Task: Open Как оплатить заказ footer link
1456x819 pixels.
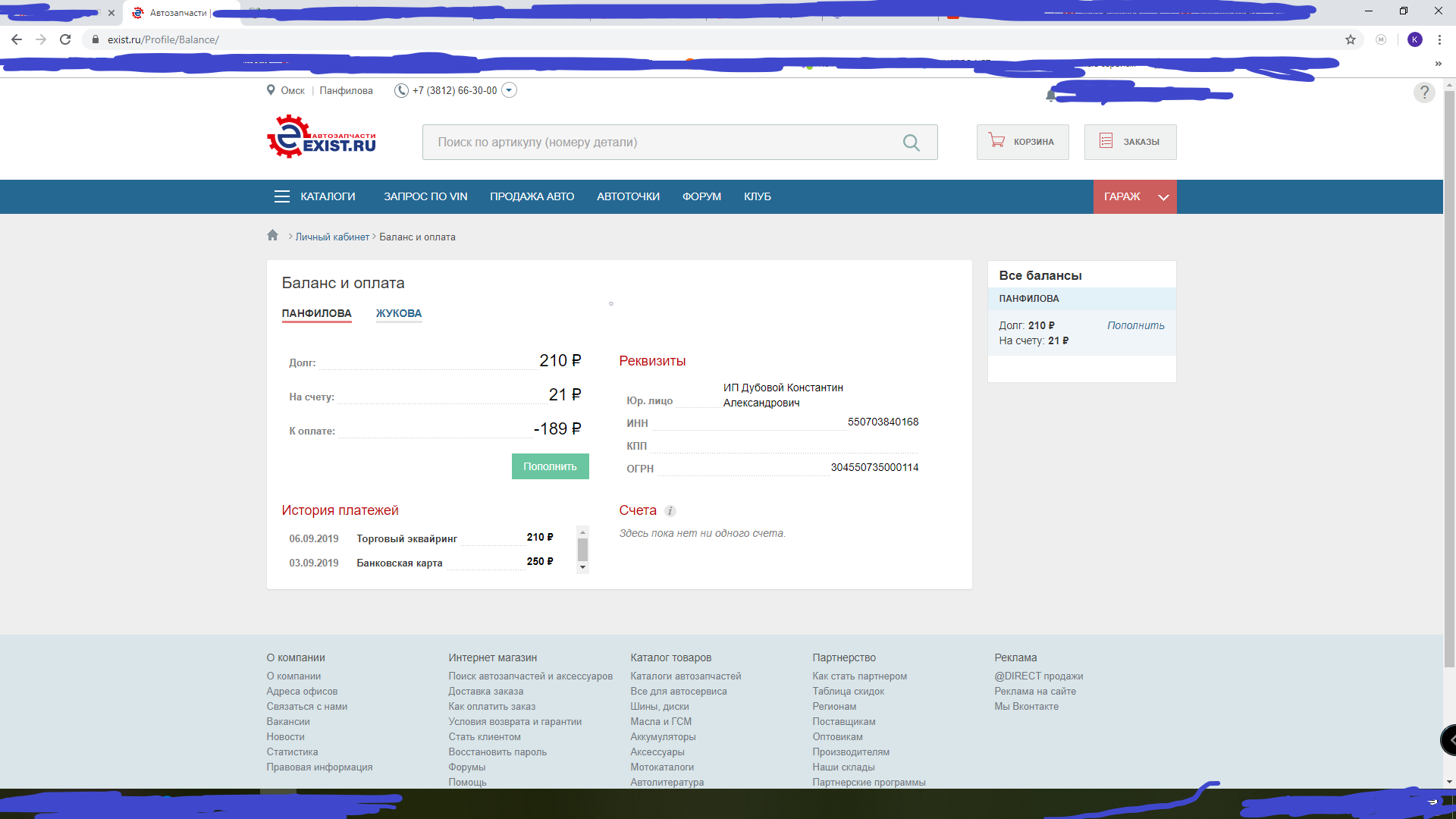Action: tap(491, 707)
